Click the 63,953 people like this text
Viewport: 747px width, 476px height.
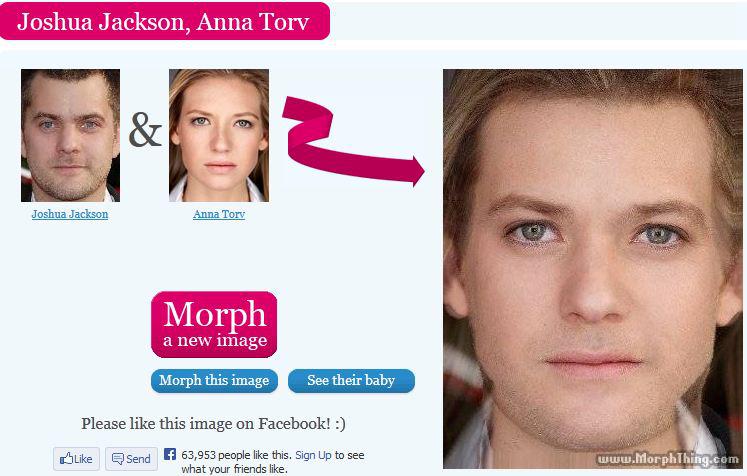[236, 455]
